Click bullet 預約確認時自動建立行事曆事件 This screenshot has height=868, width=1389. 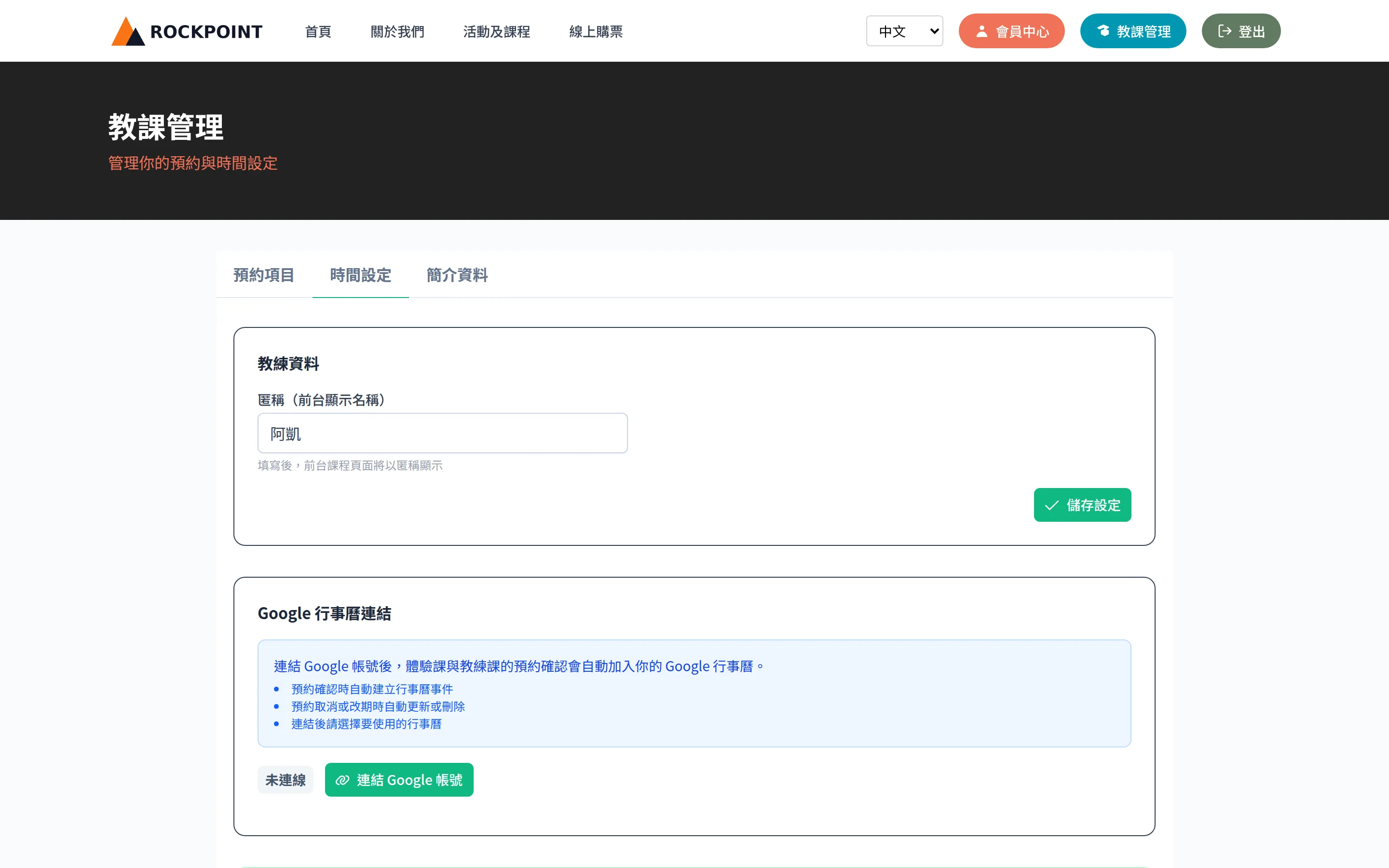pyautogui.click(x=372, y=689)
